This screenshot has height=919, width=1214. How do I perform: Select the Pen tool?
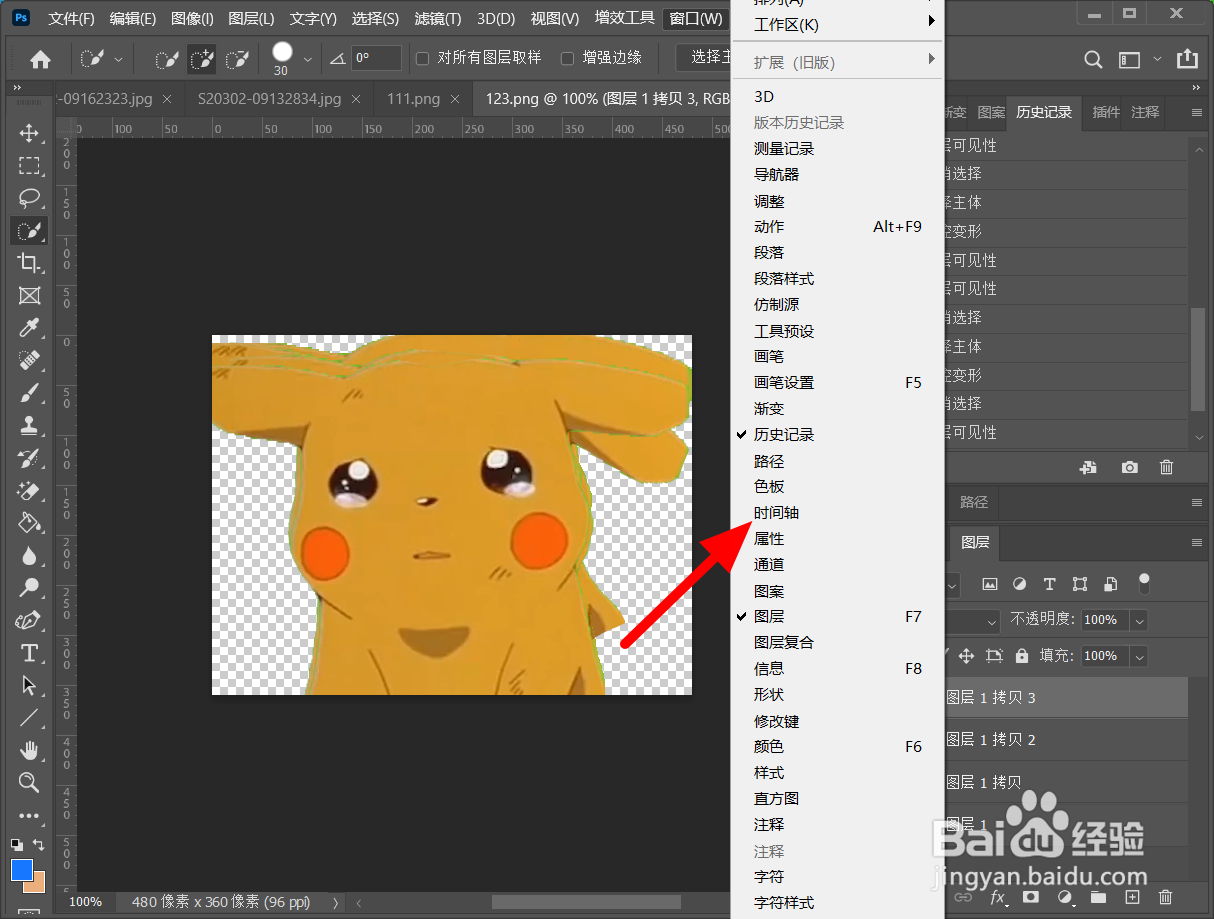[29, 621]
